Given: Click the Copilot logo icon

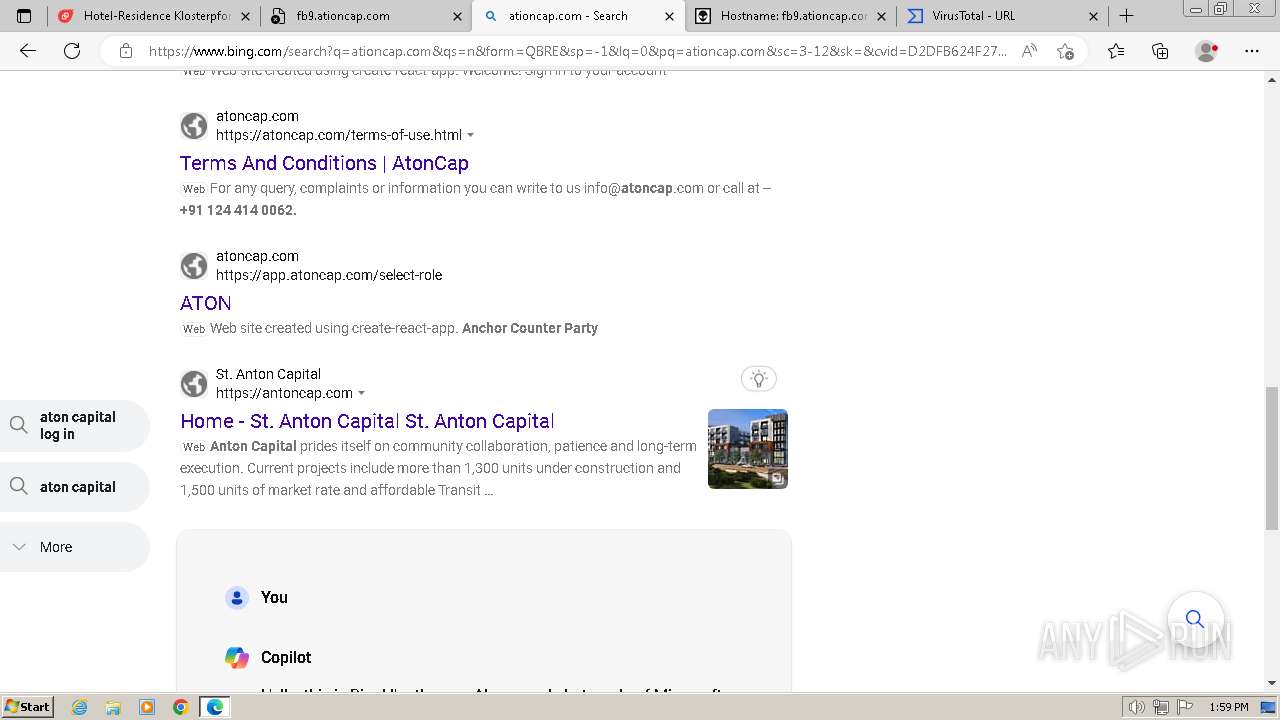Looking at the screenshot, I should [237, 657].
